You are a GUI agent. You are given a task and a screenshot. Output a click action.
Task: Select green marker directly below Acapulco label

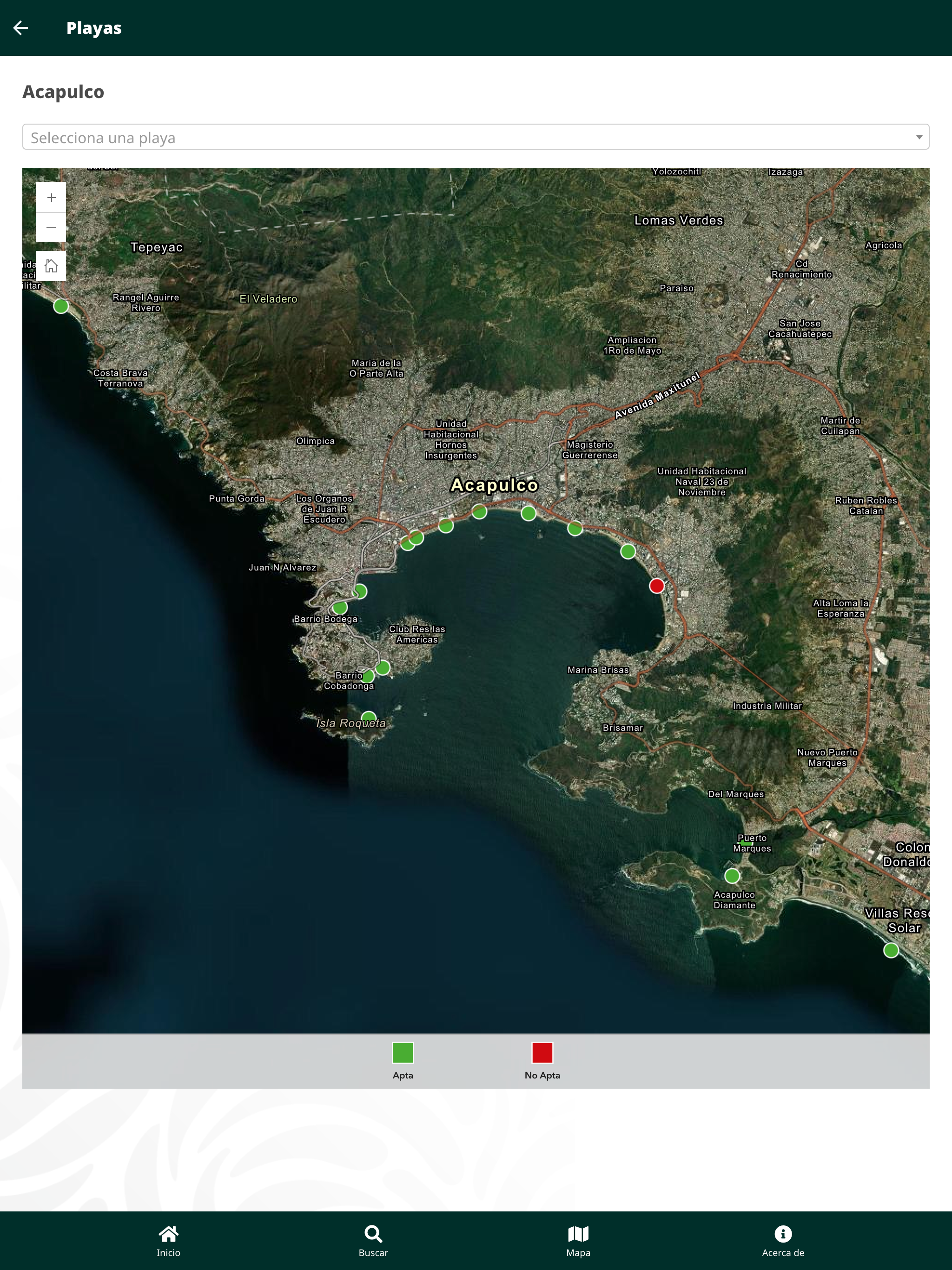[x=479, y=511]
